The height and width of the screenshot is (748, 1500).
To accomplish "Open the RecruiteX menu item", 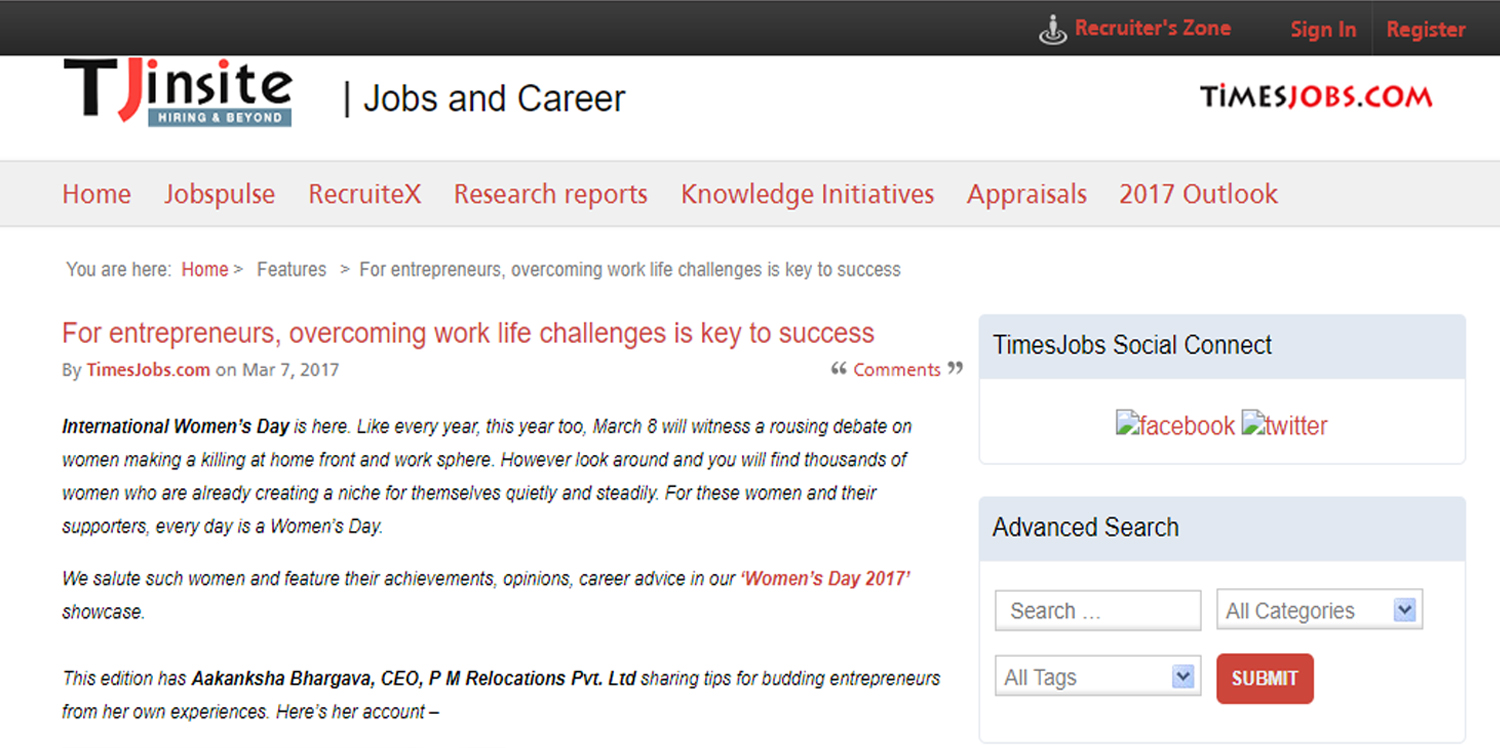I will coord(364,194).
